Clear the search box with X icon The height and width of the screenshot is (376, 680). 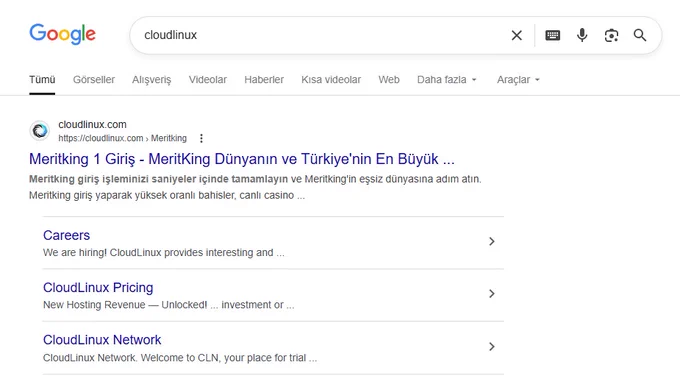click(x=517, y=35)
